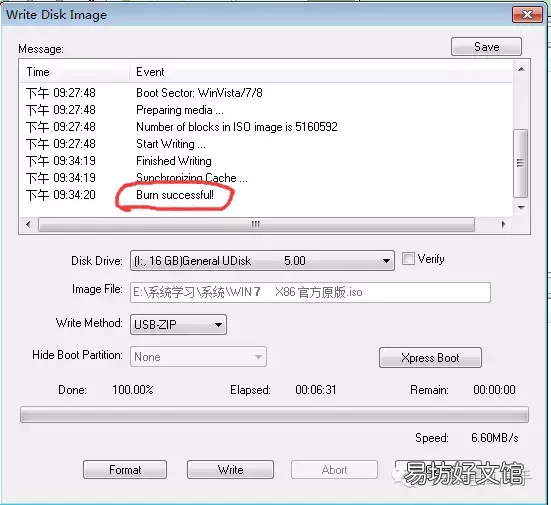The width and height of the screenshot is (551, 505).
Task: Click the vertical scrollbar thumb in message list
Action: [x=520, y=163]
